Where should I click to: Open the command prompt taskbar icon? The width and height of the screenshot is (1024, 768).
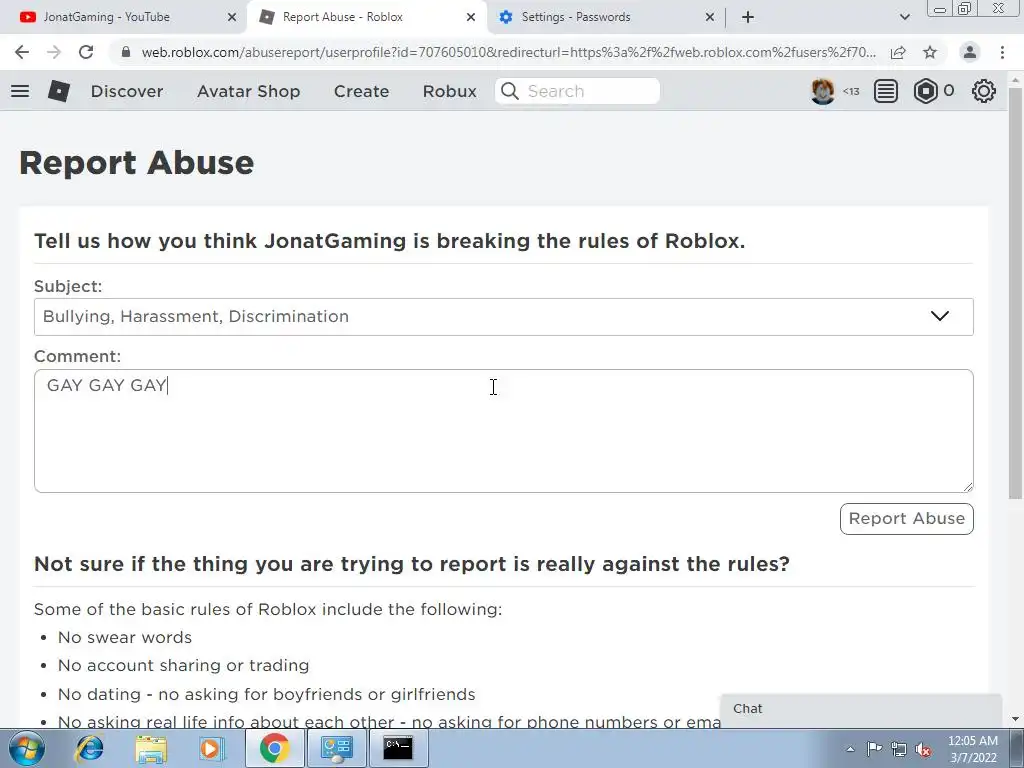pos(398,748)
